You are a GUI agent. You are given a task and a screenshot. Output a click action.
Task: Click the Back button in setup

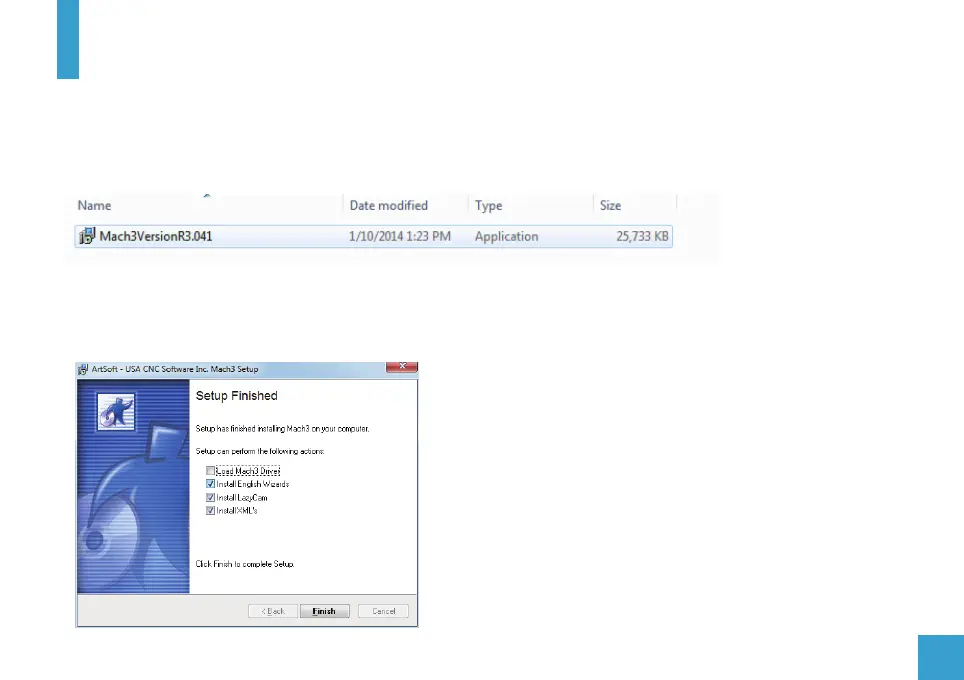[272, 611]
